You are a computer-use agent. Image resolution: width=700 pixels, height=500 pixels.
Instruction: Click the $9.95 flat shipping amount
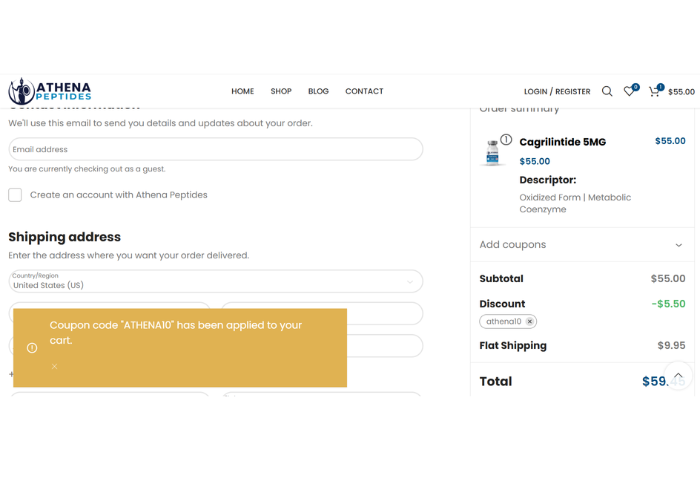coord(671,345)
